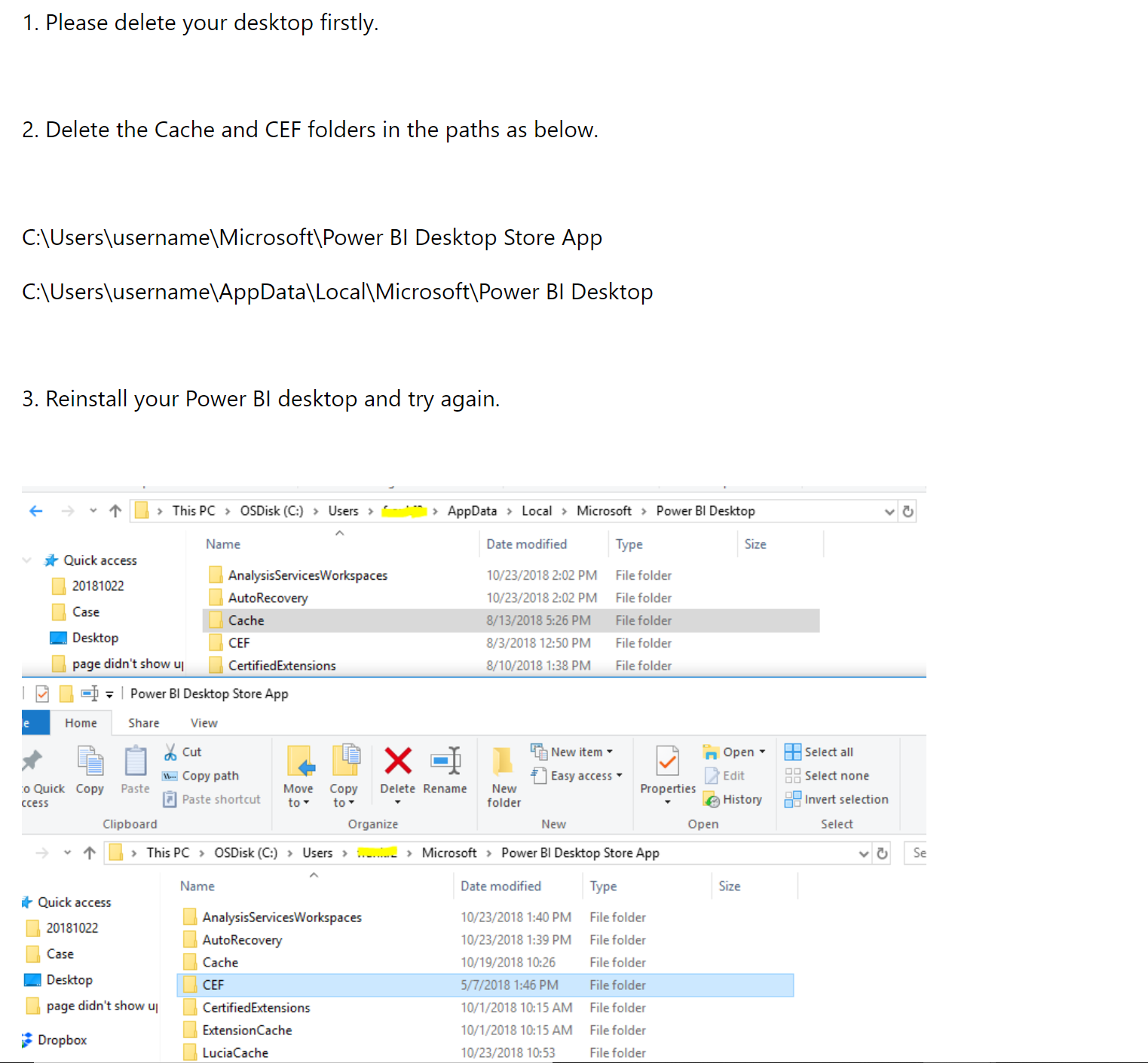Click Select all in the ribbon
1148x1063 pixels.
819,752
